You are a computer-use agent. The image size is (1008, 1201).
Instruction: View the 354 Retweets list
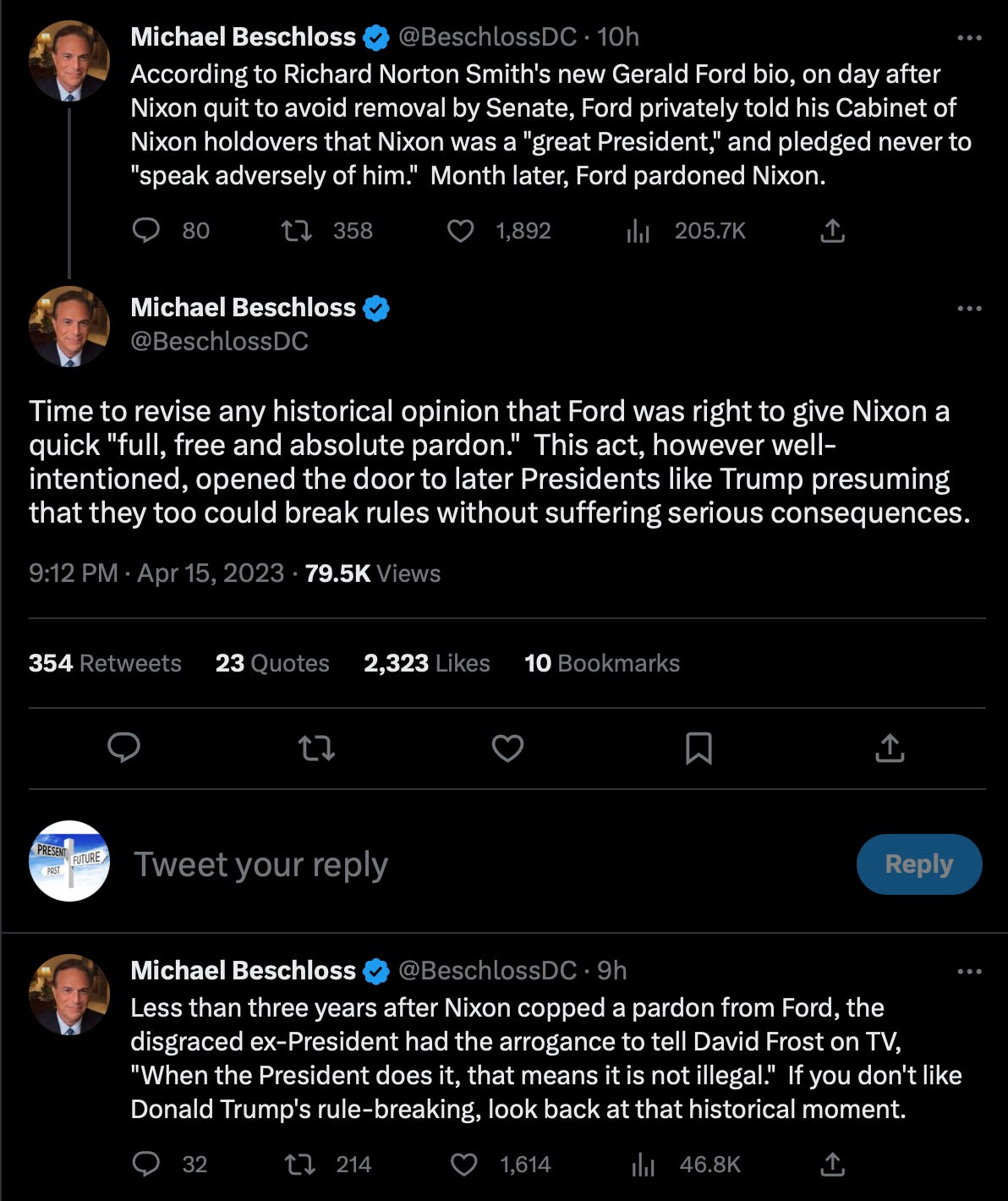(105, 663)
